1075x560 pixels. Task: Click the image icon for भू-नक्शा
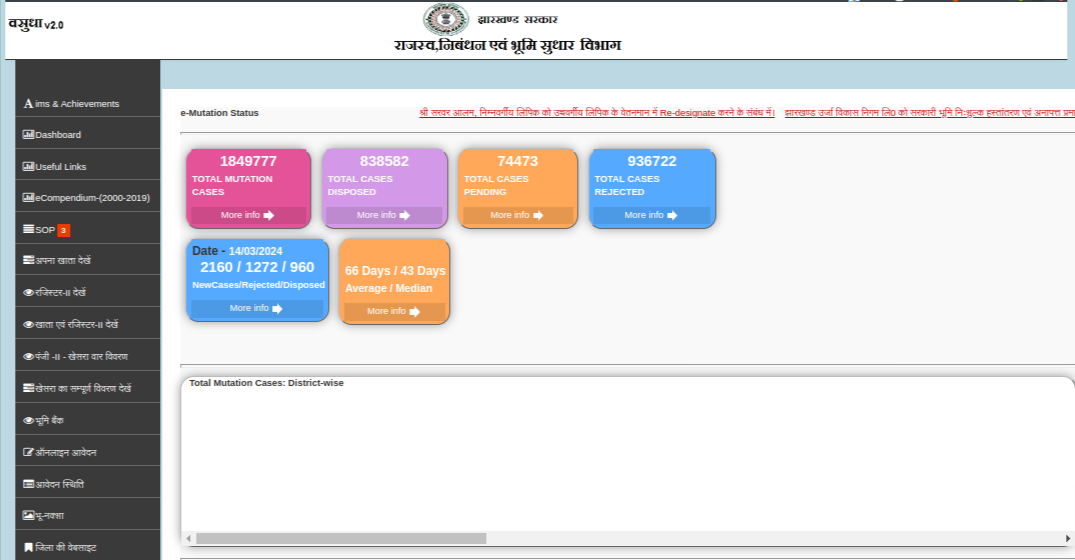point(28,516)
